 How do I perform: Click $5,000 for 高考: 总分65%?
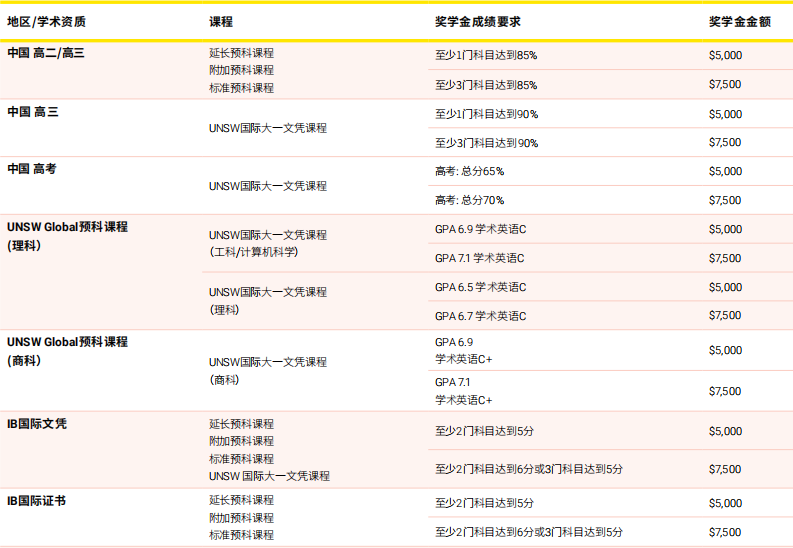click(725, 171)
